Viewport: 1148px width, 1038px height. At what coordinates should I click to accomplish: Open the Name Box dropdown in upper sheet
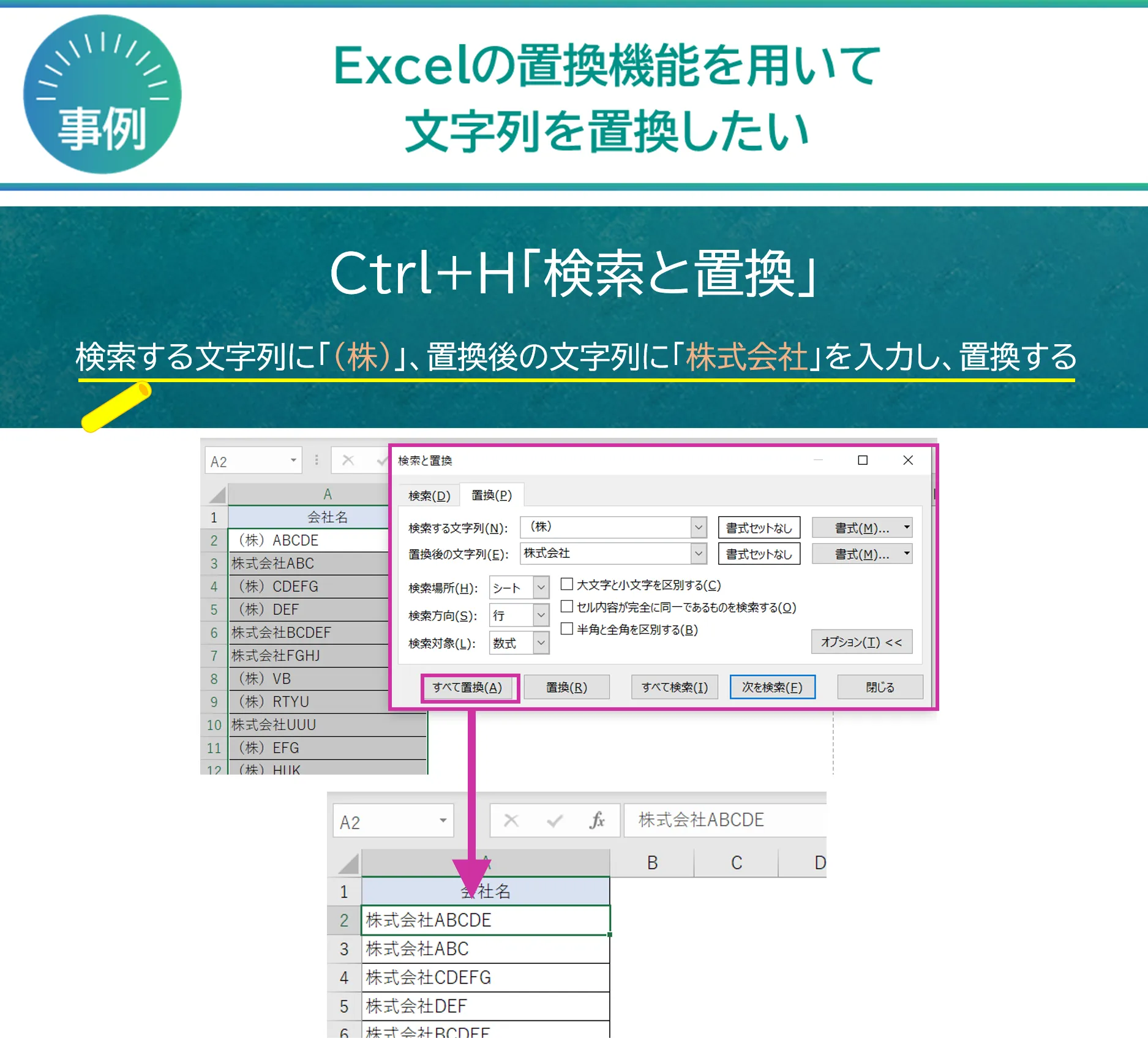click(x=293, y=461)
